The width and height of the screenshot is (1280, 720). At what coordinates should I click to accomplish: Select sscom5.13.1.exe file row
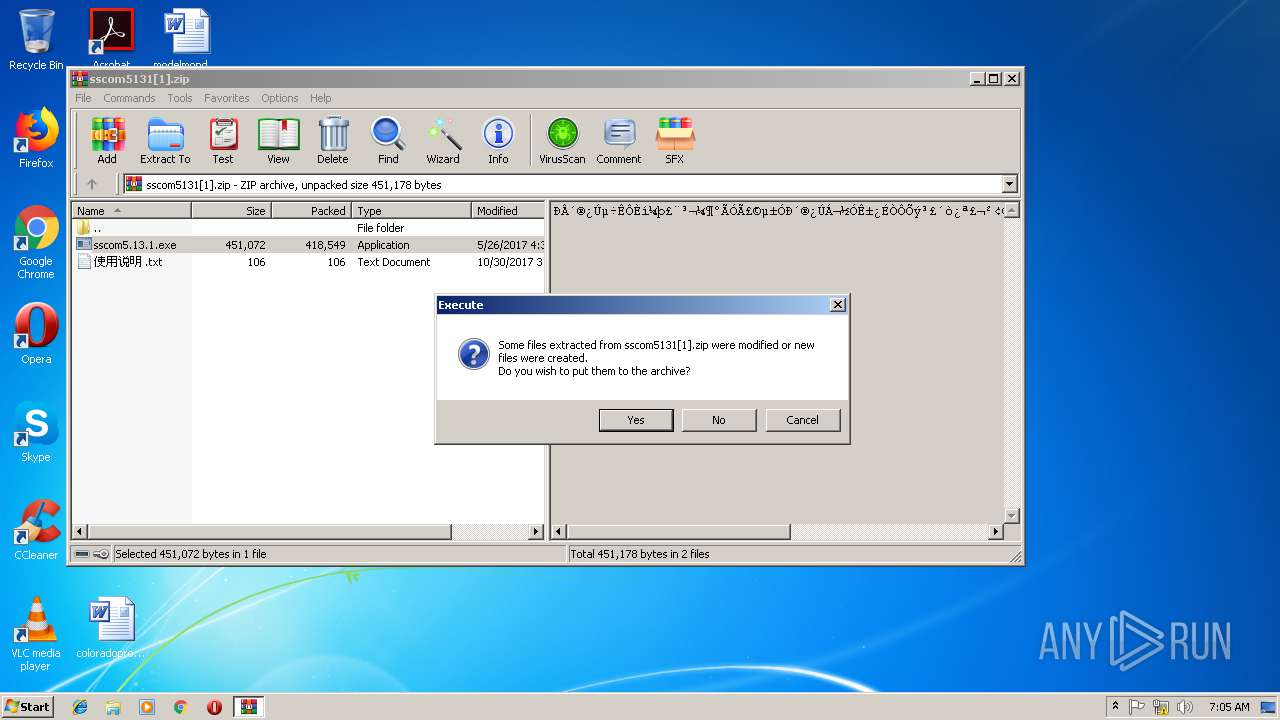pyautogui.click(x=308, y=245)
